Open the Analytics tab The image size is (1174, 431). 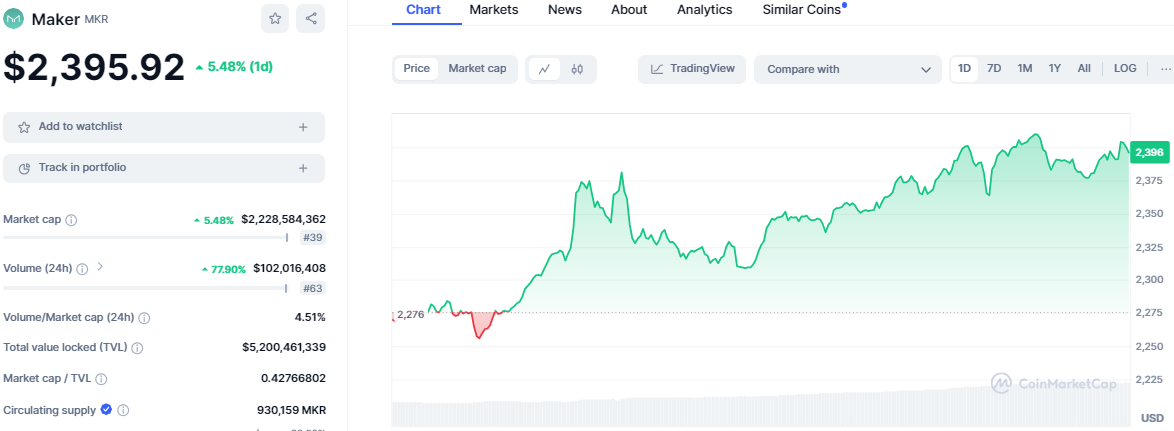[705, 10]
